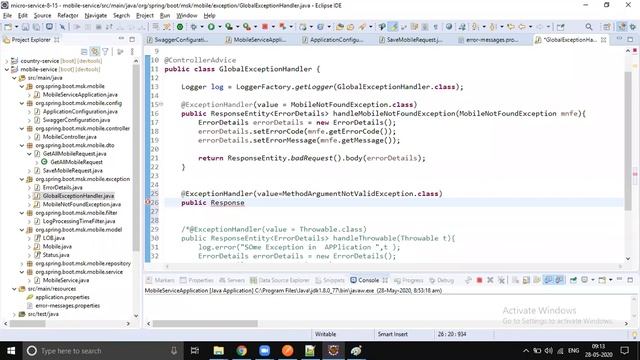Click Remove All Terminated Launches icon

point(501,280)
